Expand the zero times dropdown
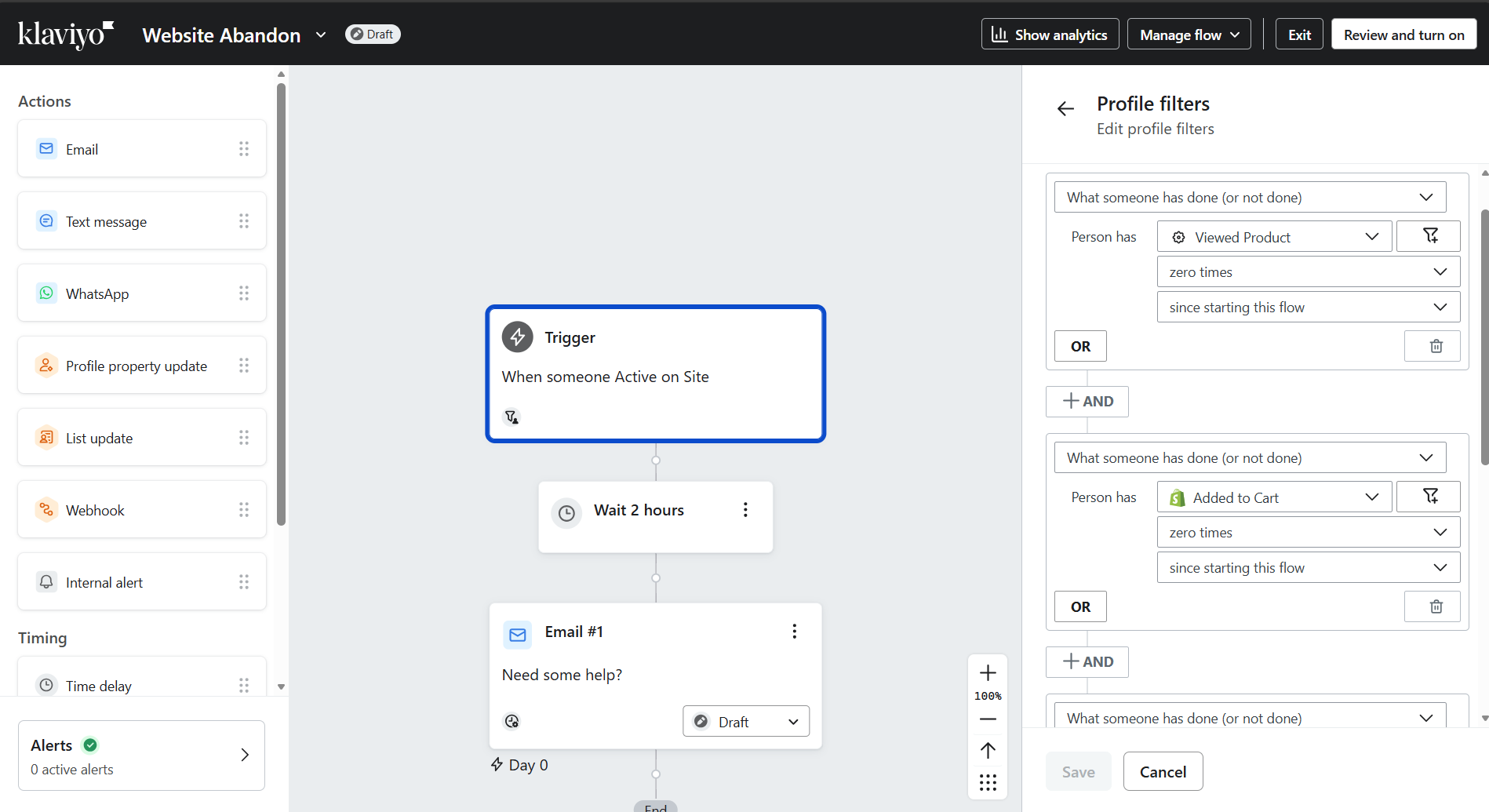Image resolution: width=1489 pixels, height=812 pixels. (1308, 271)
